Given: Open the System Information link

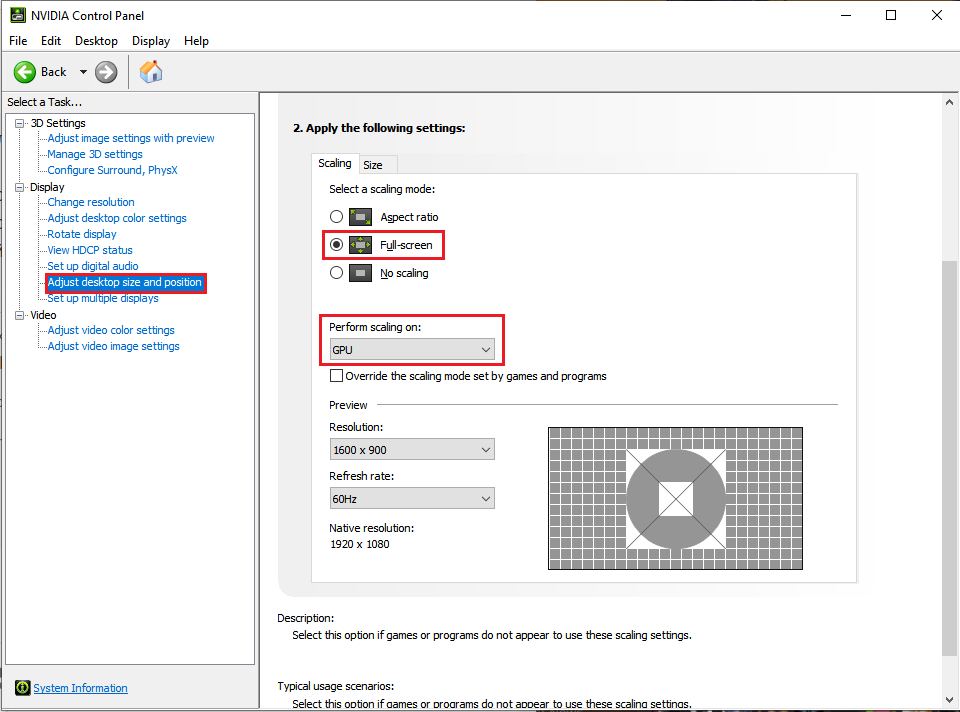Looking at the screenshot, I should [x=80, y=688].
